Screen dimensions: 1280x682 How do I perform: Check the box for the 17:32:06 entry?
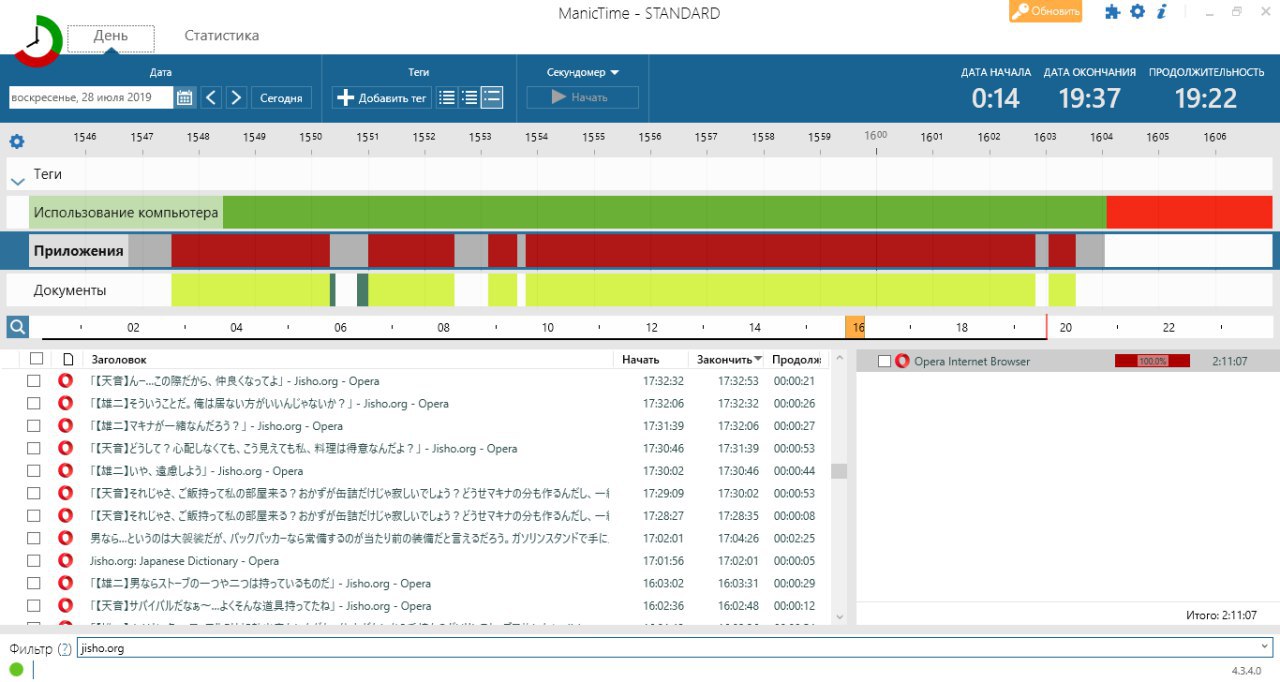[x=34, y=404]
